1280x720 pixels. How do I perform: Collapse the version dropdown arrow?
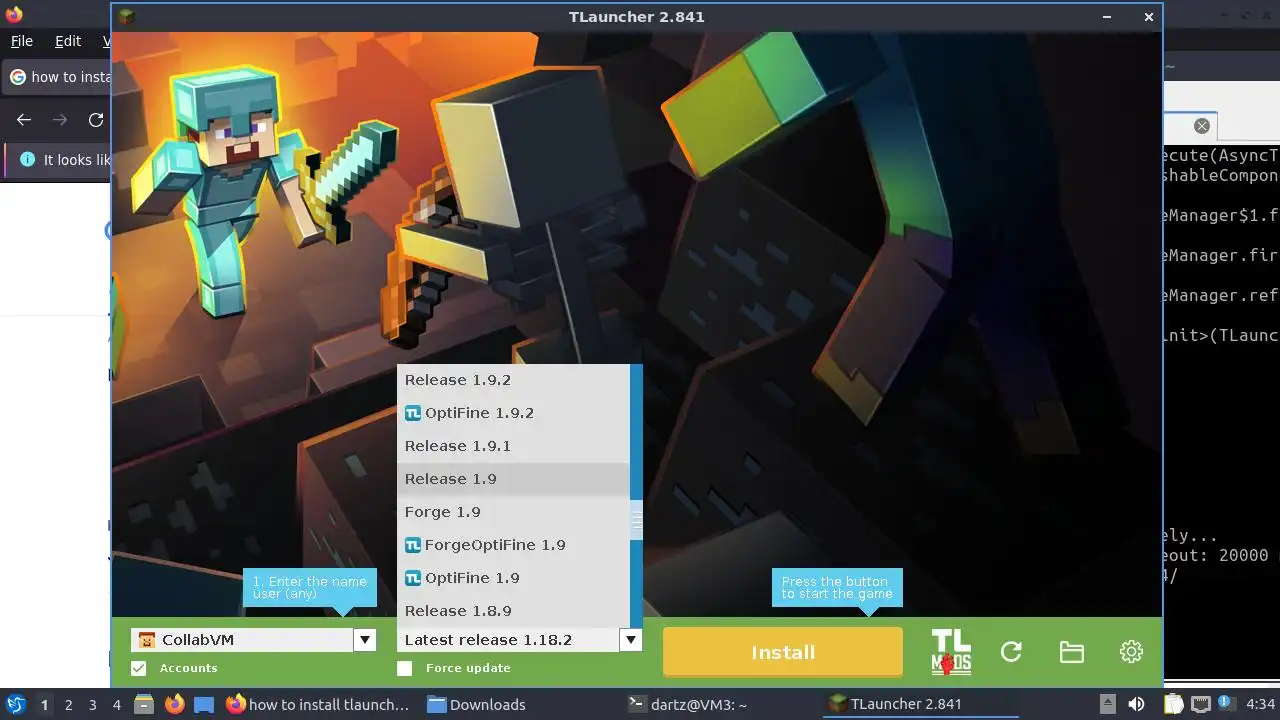(x=630, y=640)
